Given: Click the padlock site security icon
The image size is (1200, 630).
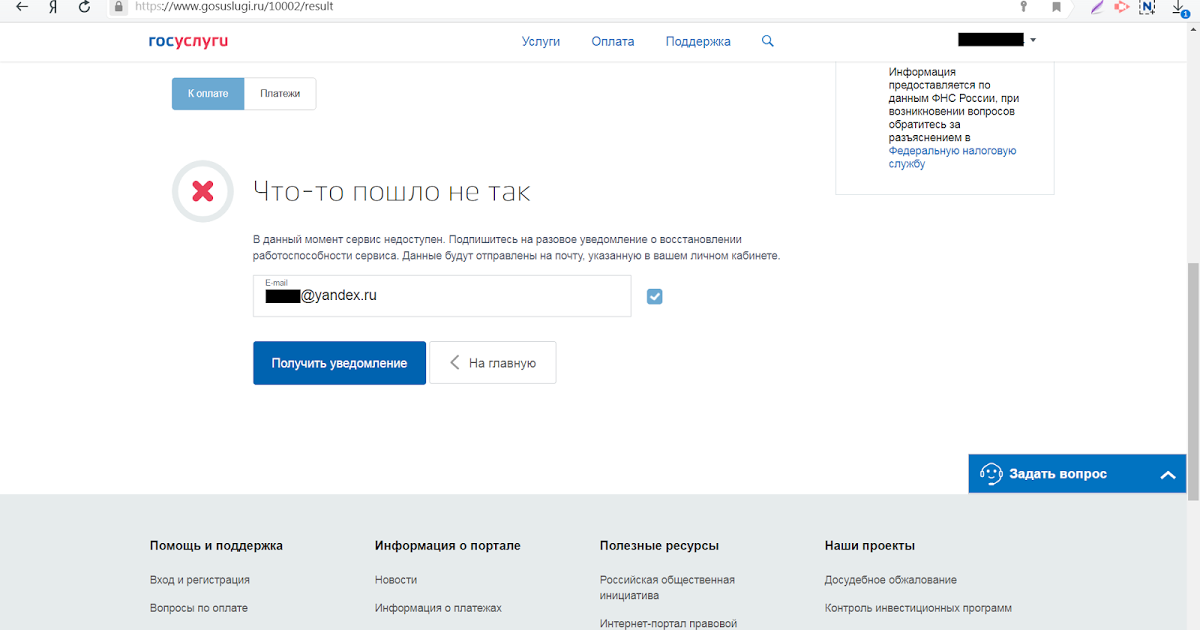Looking at the screenshot, I should click(x=119, y=6).
